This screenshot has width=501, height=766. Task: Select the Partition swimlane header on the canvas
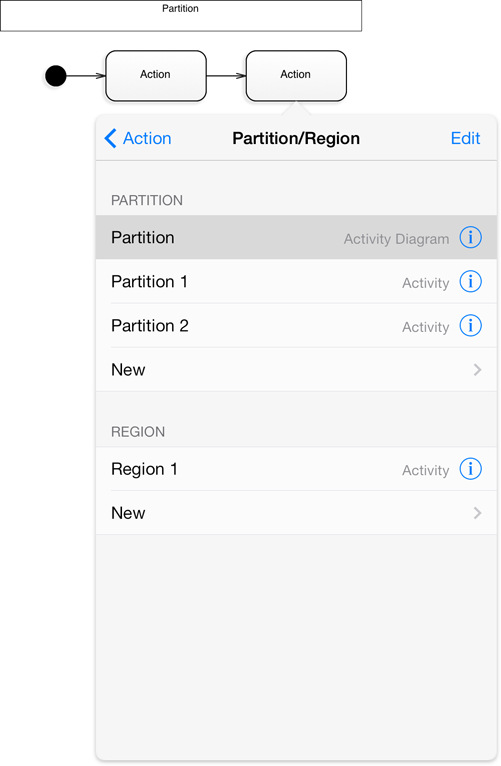coord(181,16)
